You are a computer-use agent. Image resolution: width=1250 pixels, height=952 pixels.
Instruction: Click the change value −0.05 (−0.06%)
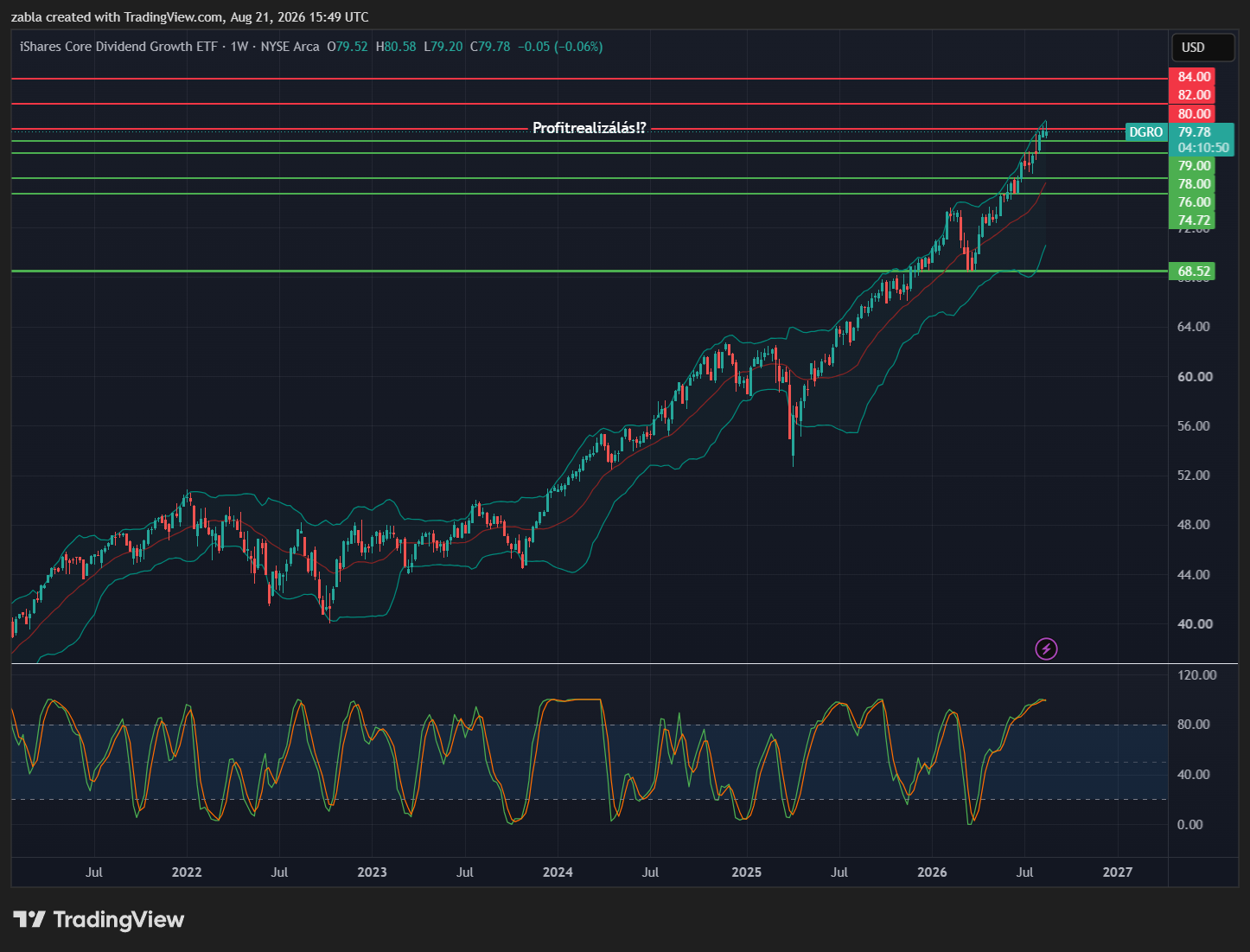coord(560,47)
